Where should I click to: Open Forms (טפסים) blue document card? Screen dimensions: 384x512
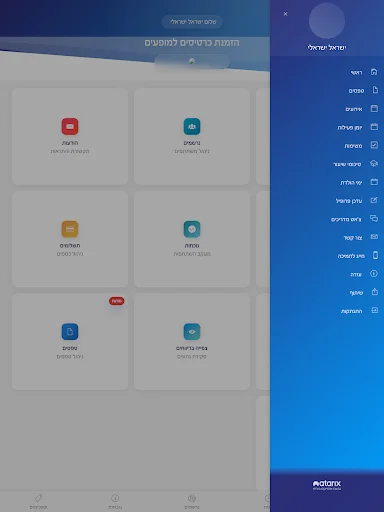click(x=70, y=342)
